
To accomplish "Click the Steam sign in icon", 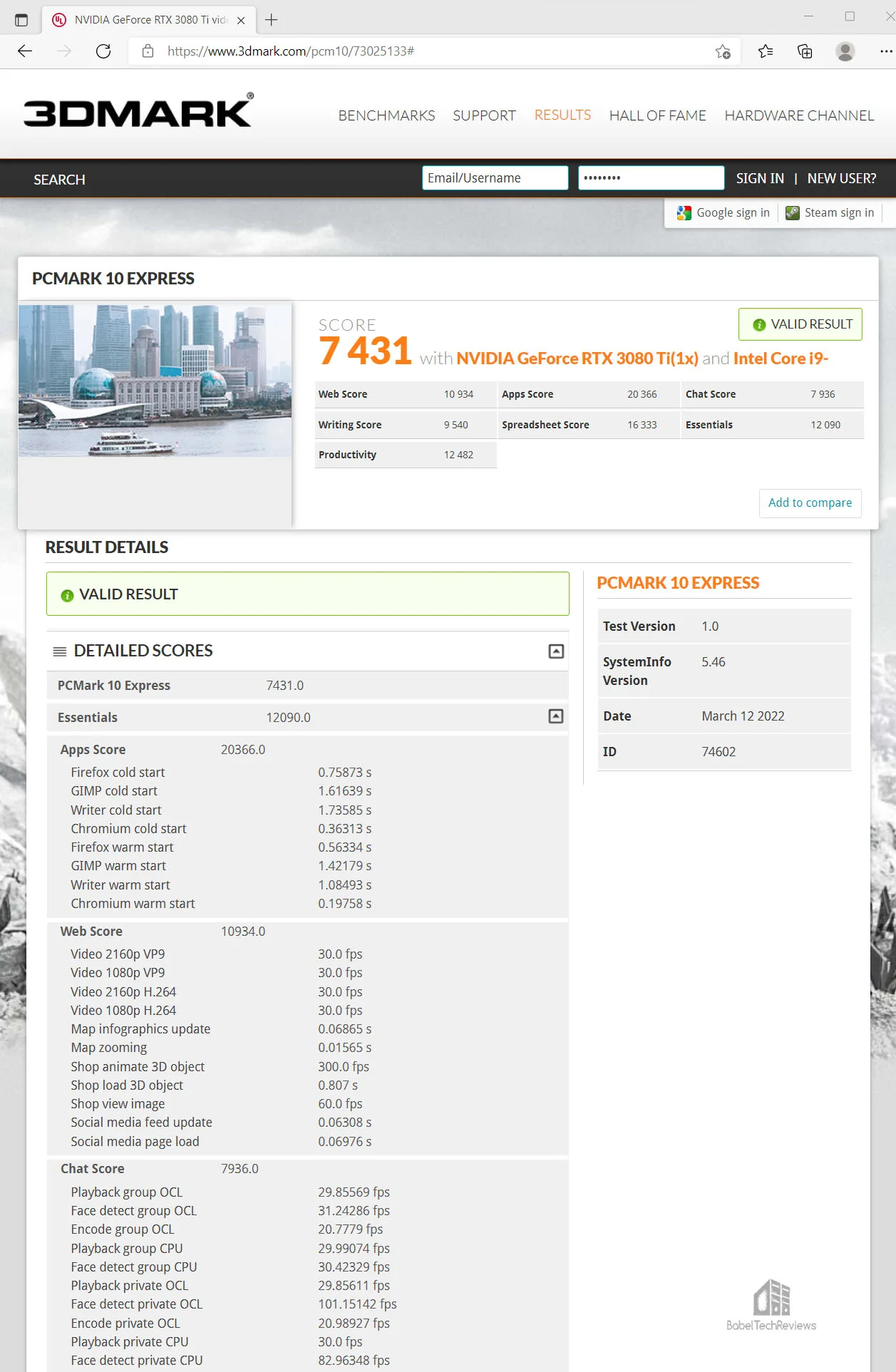I will [792, 212].
